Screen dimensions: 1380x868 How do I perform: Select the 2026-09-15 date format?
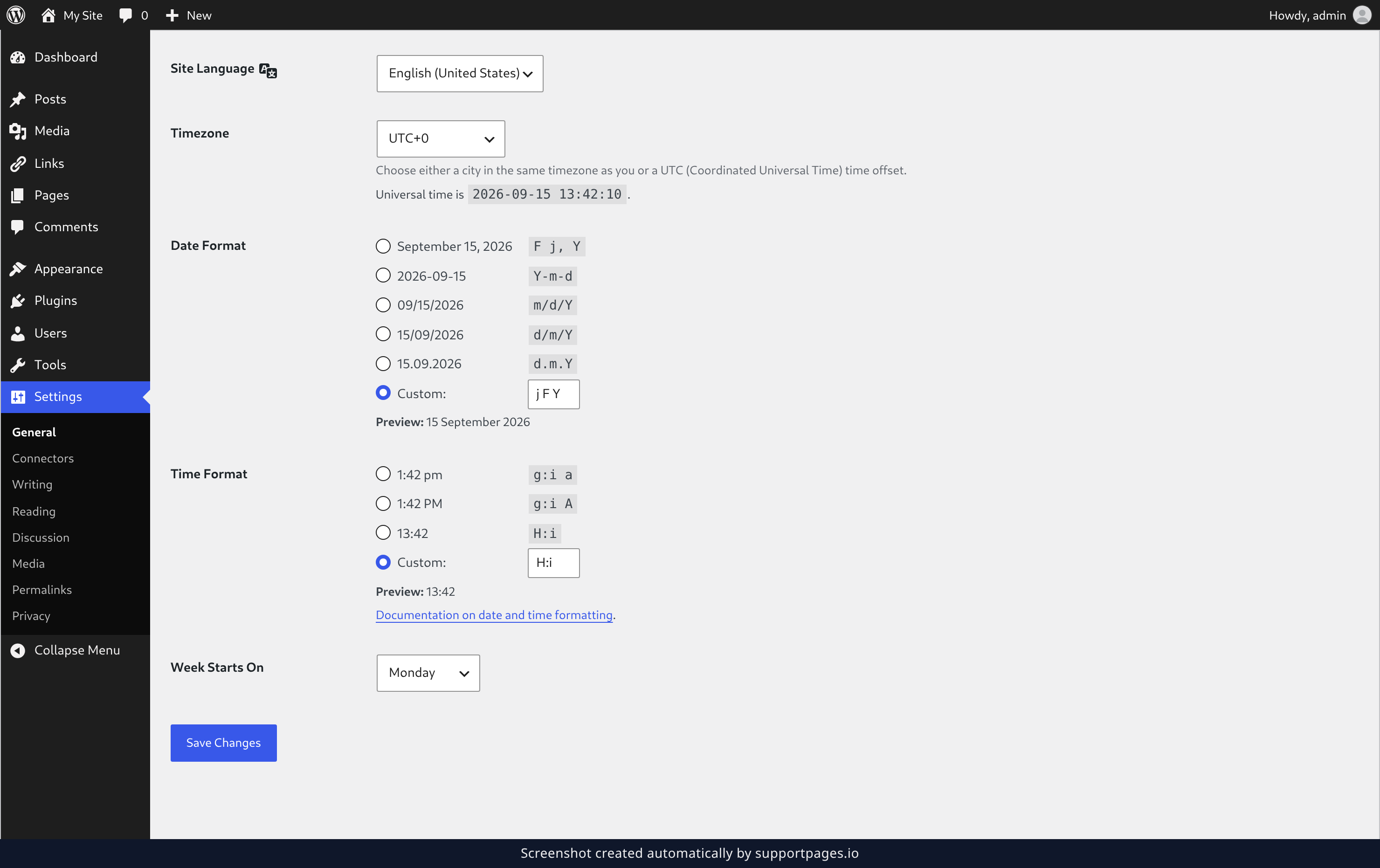[x=383, y=276]
